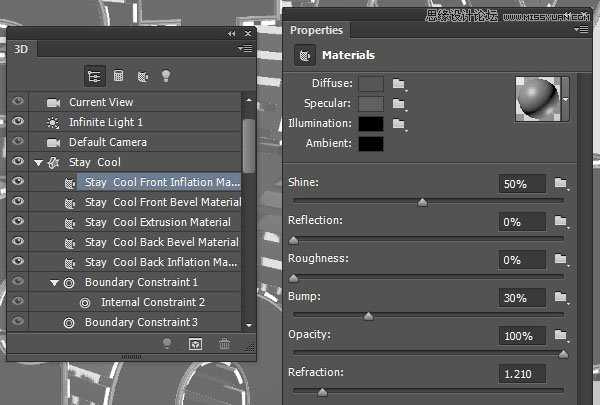This screenshot has height=405, width=600.
Task: Filter 3D panel by meshes
Action: [119, 76]
